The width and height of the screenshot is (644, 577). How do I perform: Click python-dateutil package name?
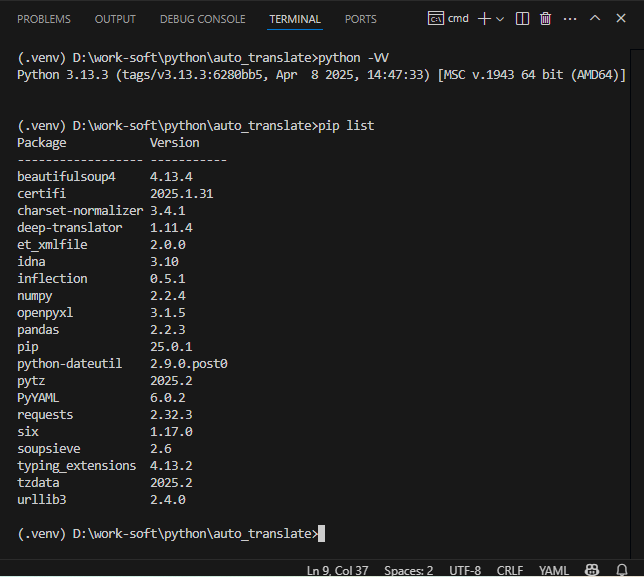69,363
